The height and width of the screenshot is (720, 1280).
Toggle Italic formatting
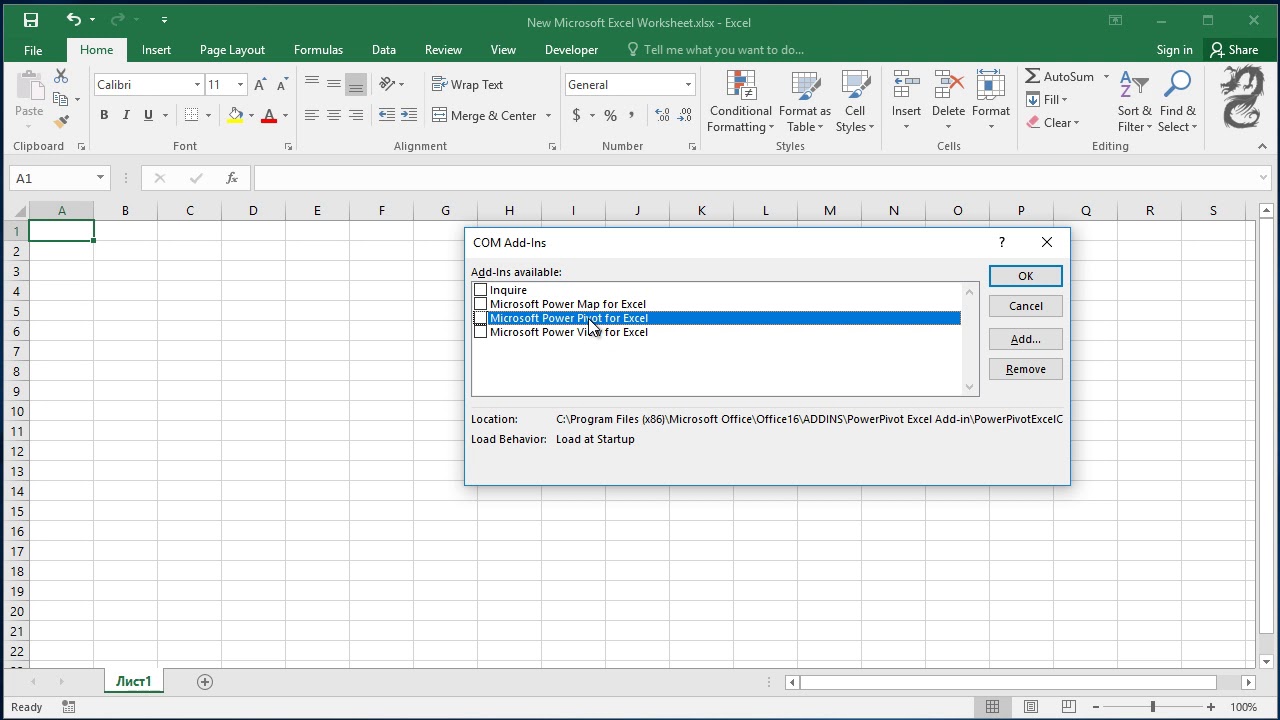pos(126,115)
